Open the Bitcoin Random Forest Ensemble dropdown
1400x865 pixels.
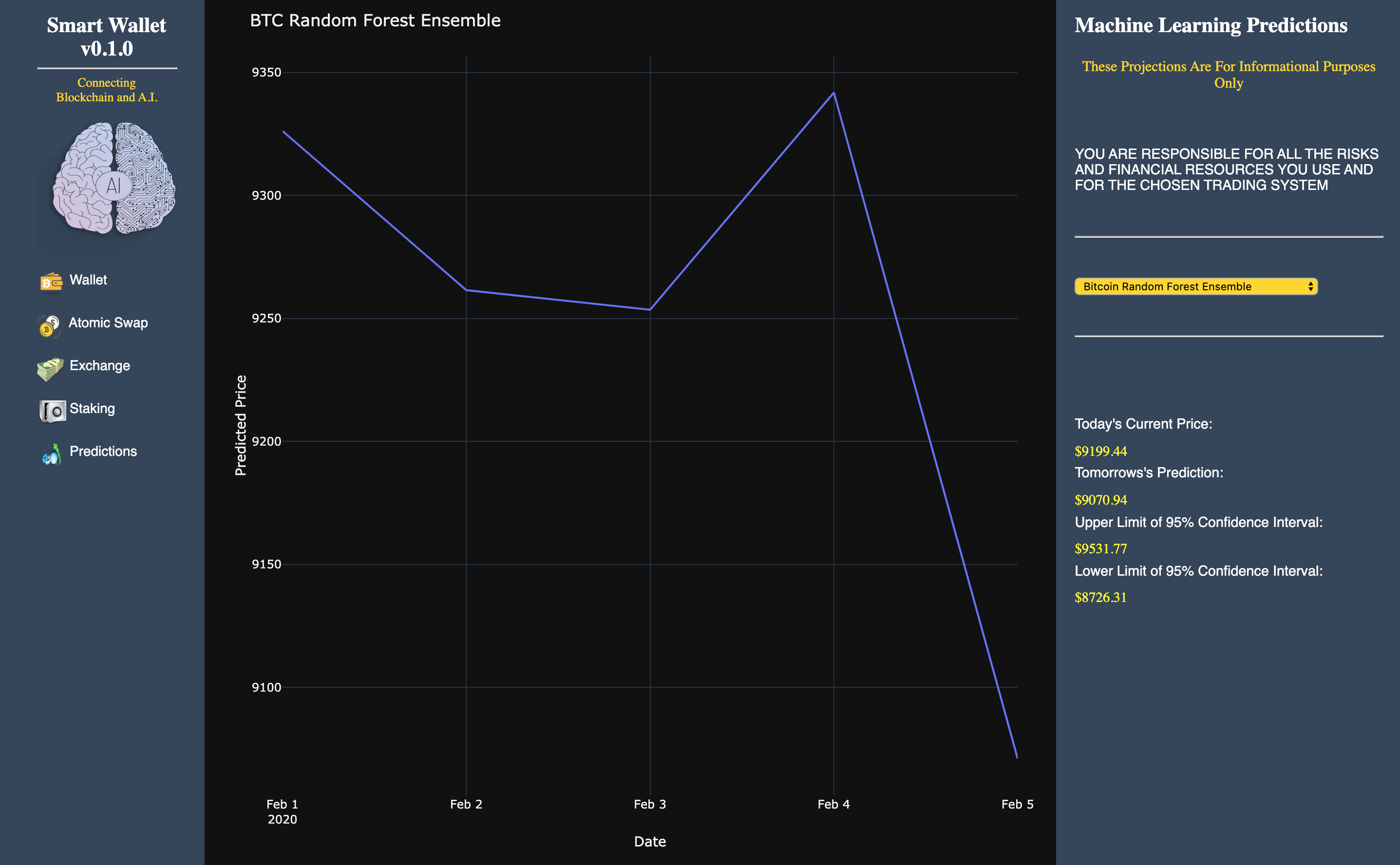tap(1196, 286)
